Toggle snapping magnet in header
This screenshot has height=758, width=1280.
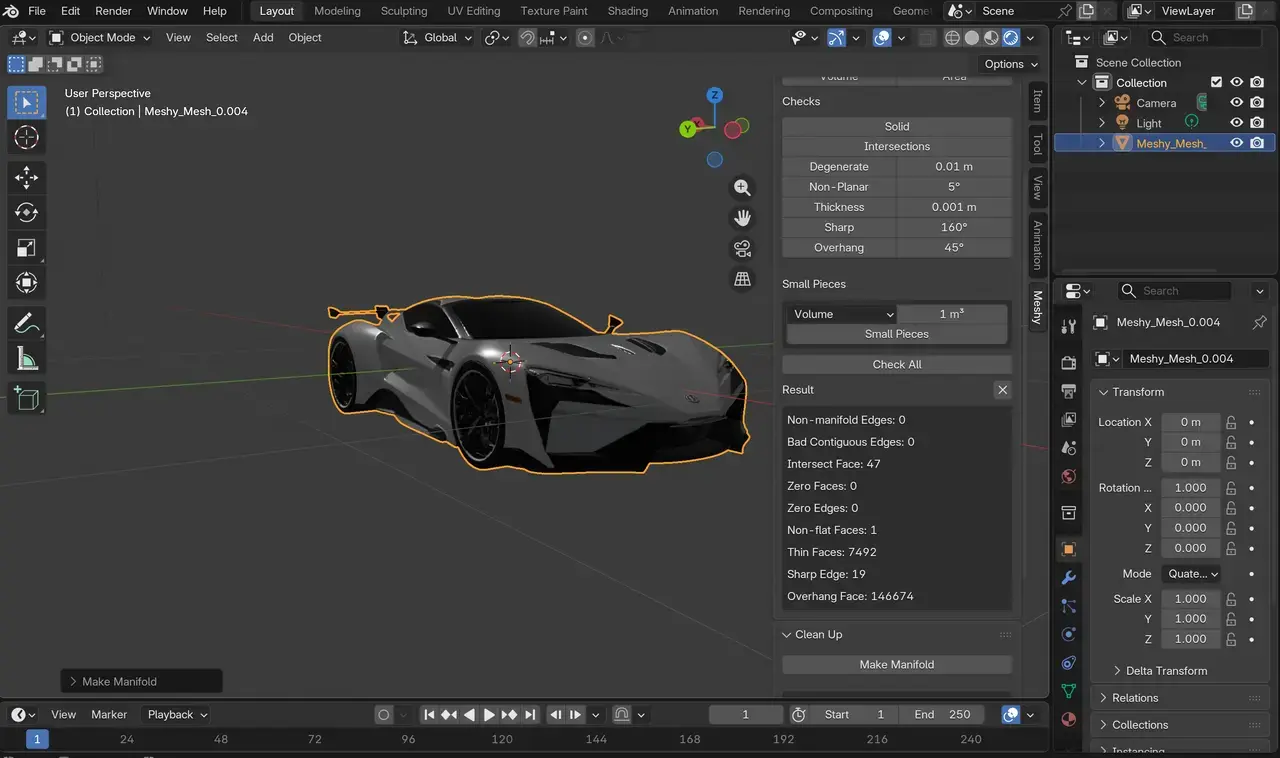[x=528, y=38]
